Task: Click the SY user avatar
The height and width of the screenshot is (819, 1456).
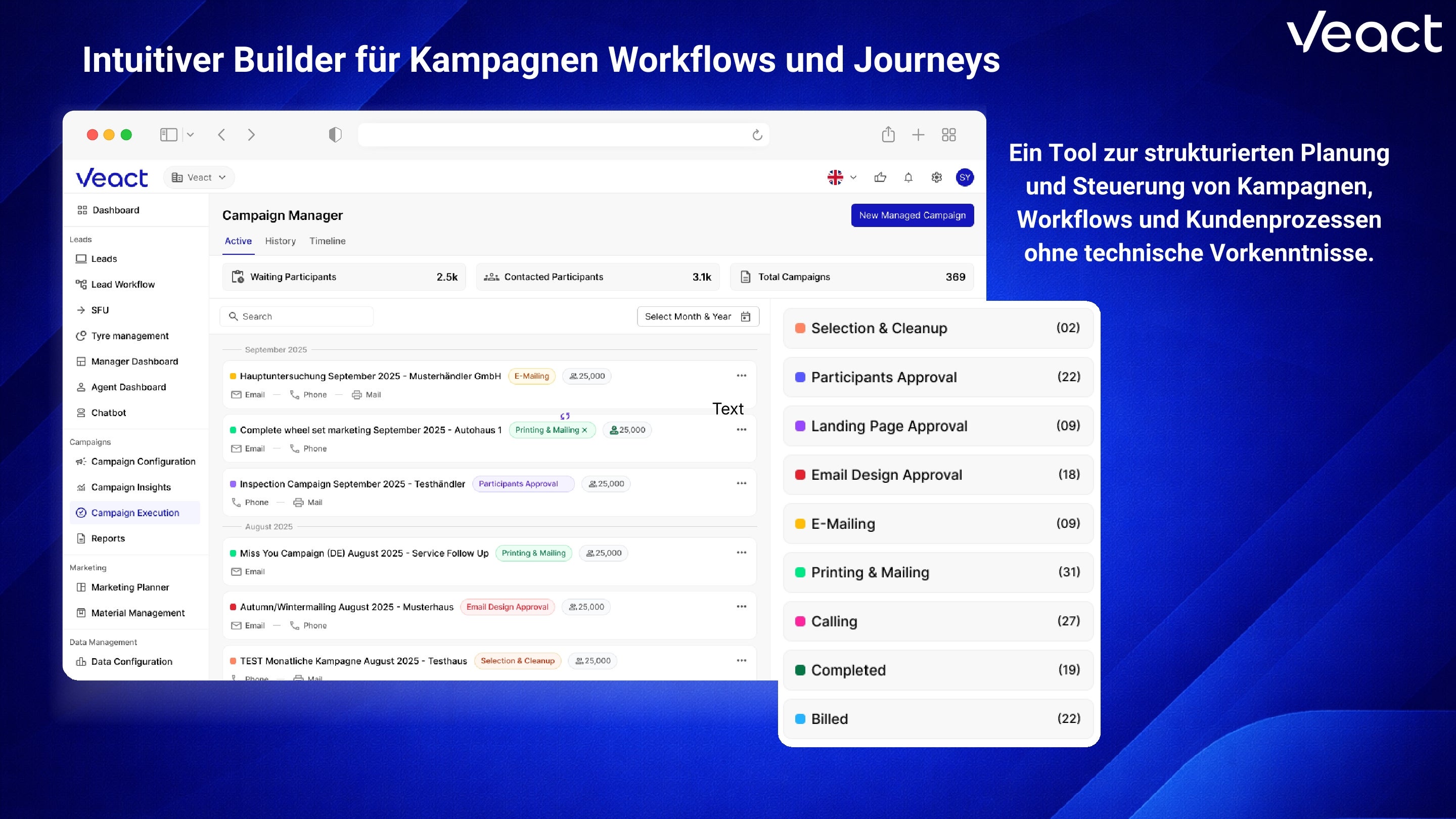Action: [x=965, y=177]
